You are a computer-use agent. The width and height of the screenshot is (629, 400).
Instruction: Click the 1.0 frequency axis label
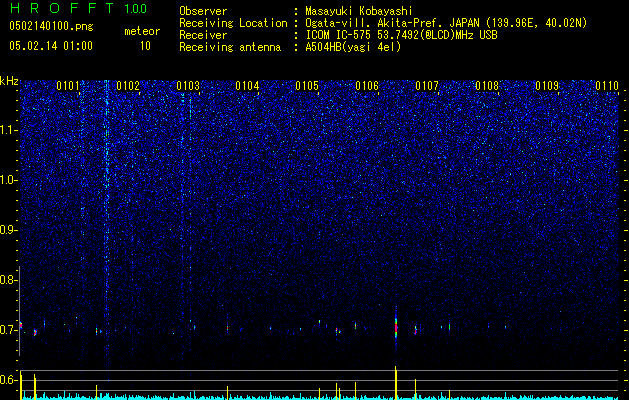tap(9, 180)
